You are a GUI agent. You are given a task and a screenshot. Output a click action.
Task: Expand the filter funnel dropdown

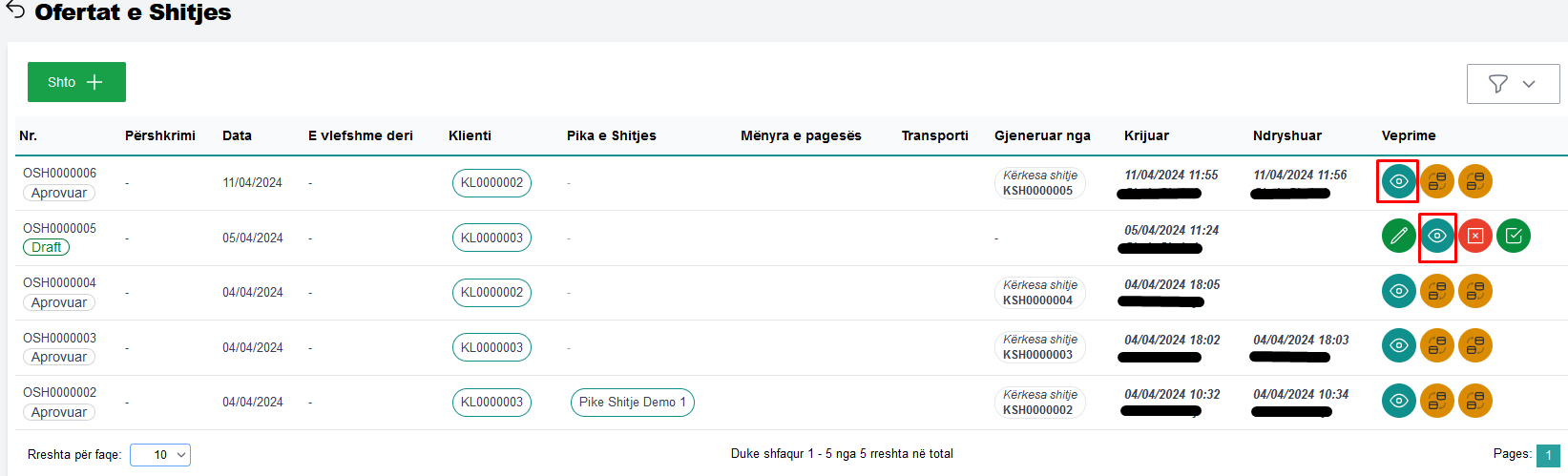click(1513, 84)
